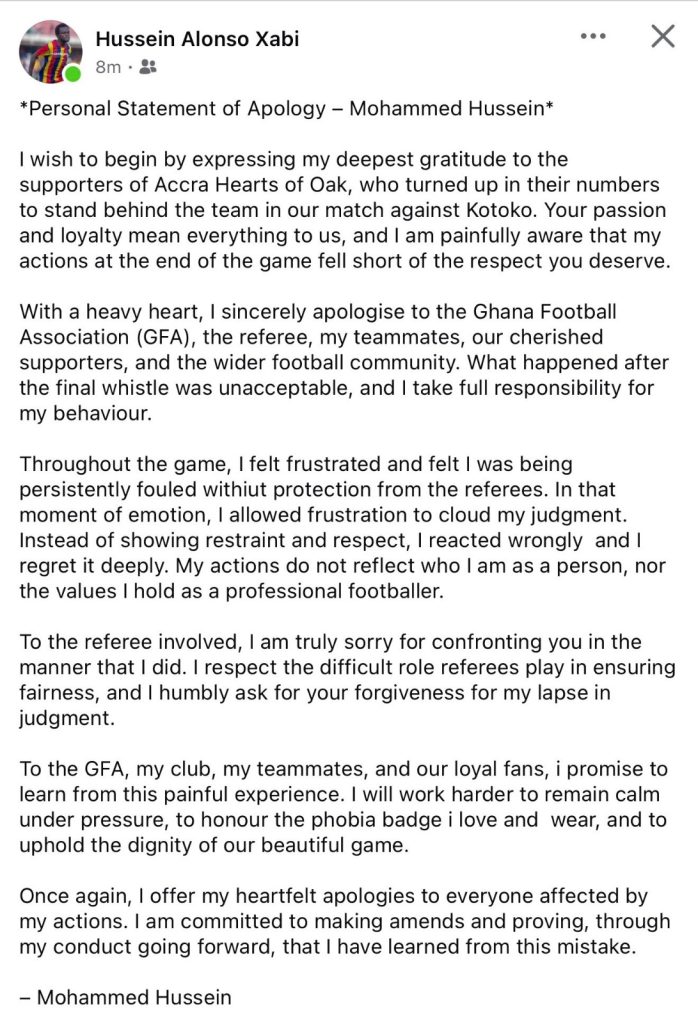Click the friends audience icon beside 8m
This screenshot has height=1024, width=698.
click(x=149, y=68)
